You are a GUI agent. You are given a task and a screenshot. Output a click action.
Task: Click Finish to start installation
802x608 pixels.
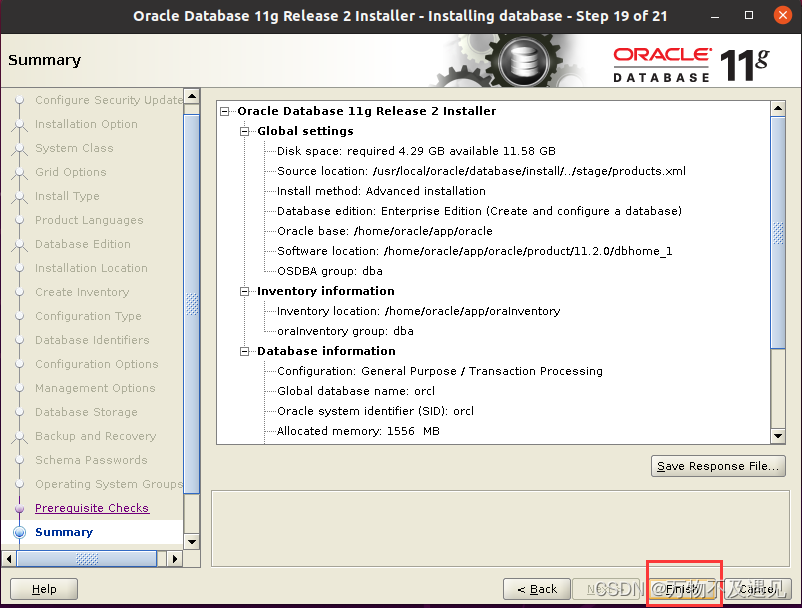point(683,589)
